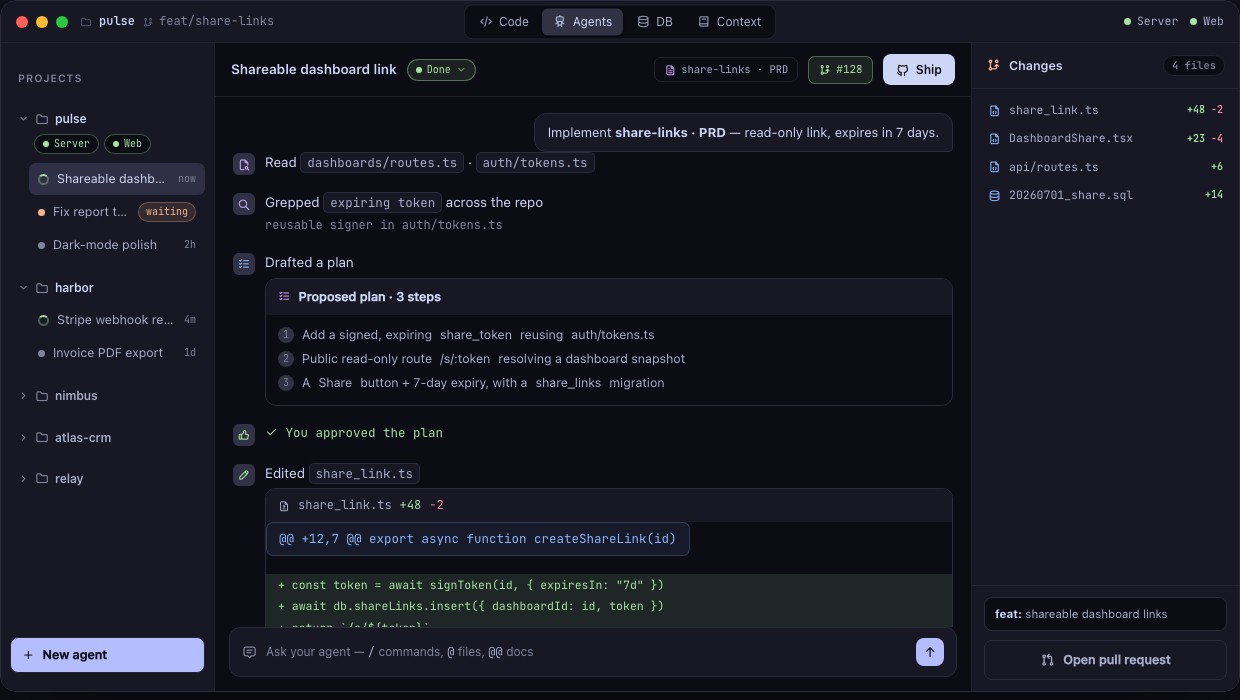The height and width of the screenshot is (700, 1240).
Task: Click the Proposed plan header icon
Action: tap(284, 297)
